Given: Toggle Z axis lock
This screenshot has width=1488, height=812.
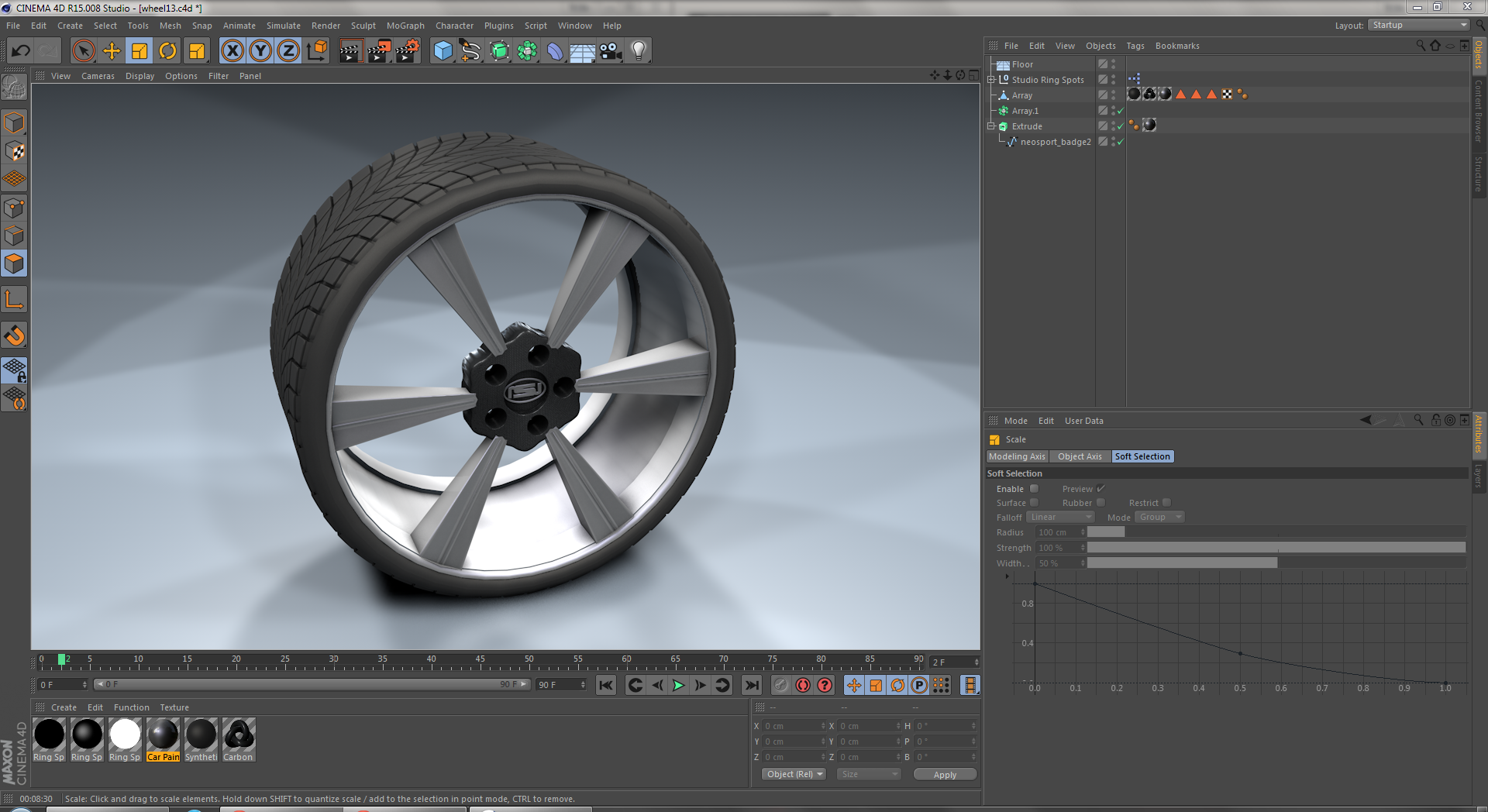Looking at the screenshot, I should coord(288,51).
